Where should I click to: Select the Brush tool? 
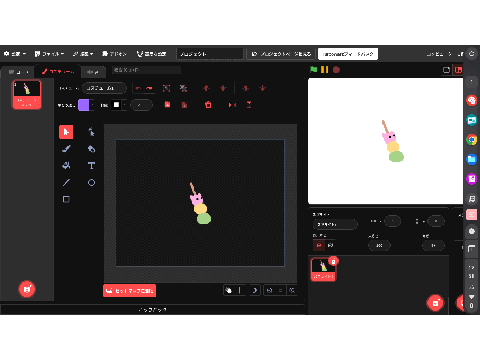[x=66, y=149]
